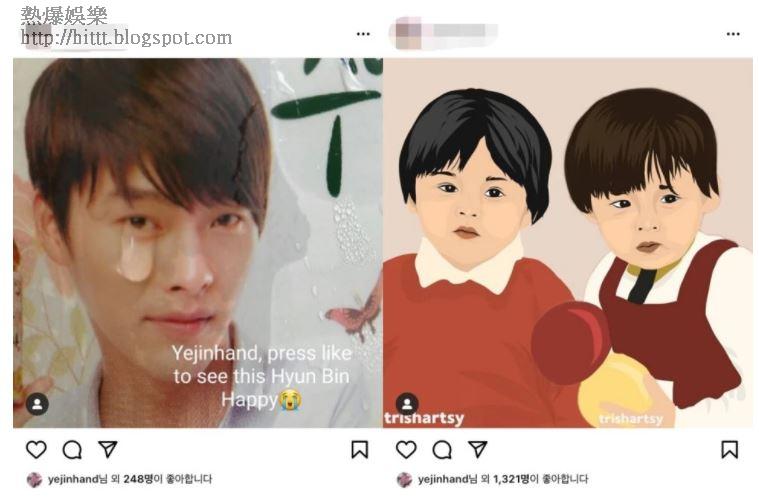Open the crying Hyun Bin photo
759x499 pixels.
point(197,243)
